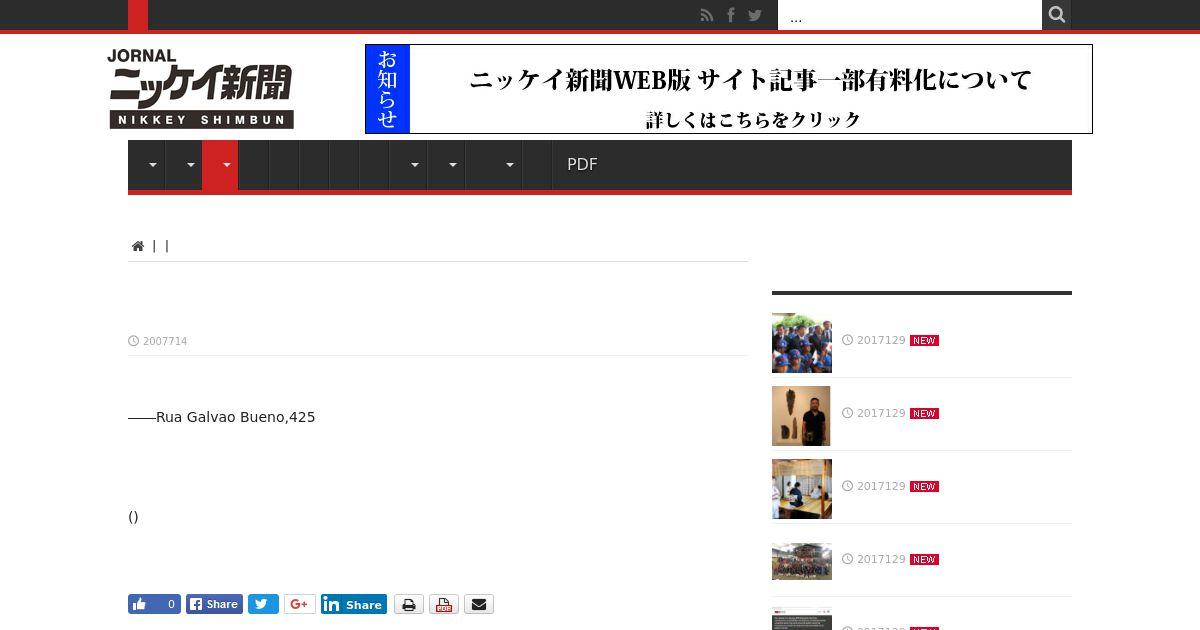Go to home via breadcrumb house icon
The image size is (1200, 630).
138,246
